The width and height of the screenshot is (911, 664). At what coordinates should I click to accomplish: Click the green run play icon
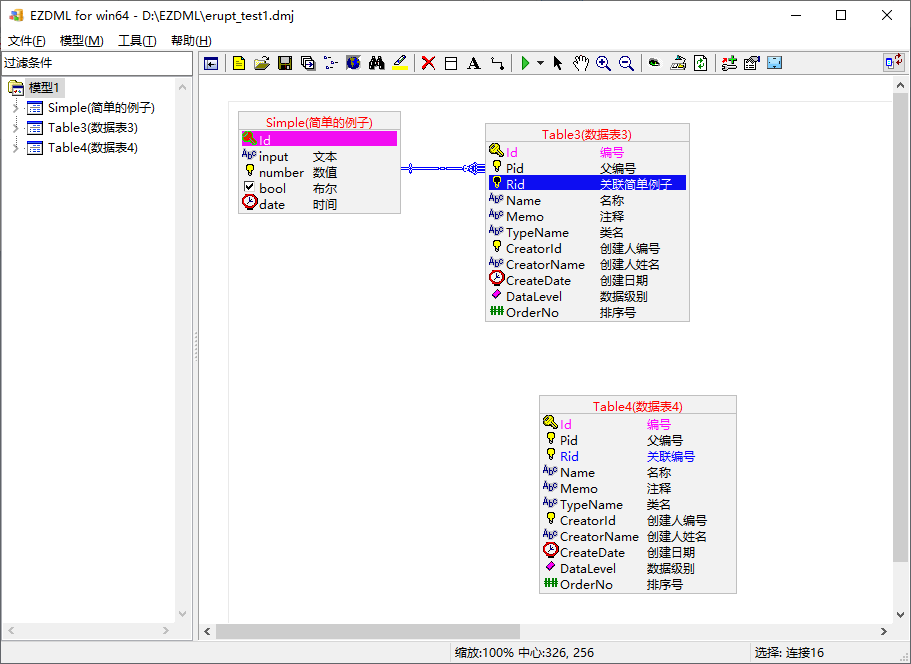(x=525, y=63)
